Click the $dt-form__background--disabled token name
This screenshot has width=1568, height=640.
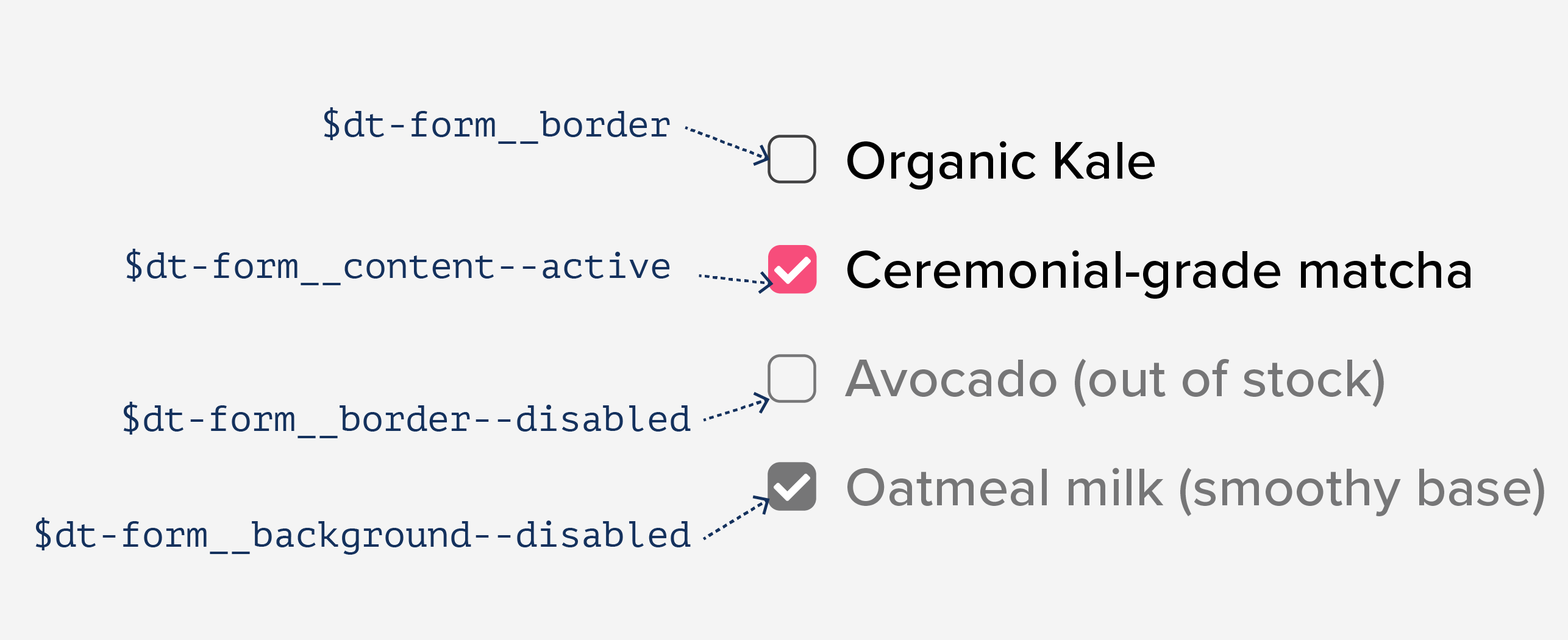[x=362, y=535]
